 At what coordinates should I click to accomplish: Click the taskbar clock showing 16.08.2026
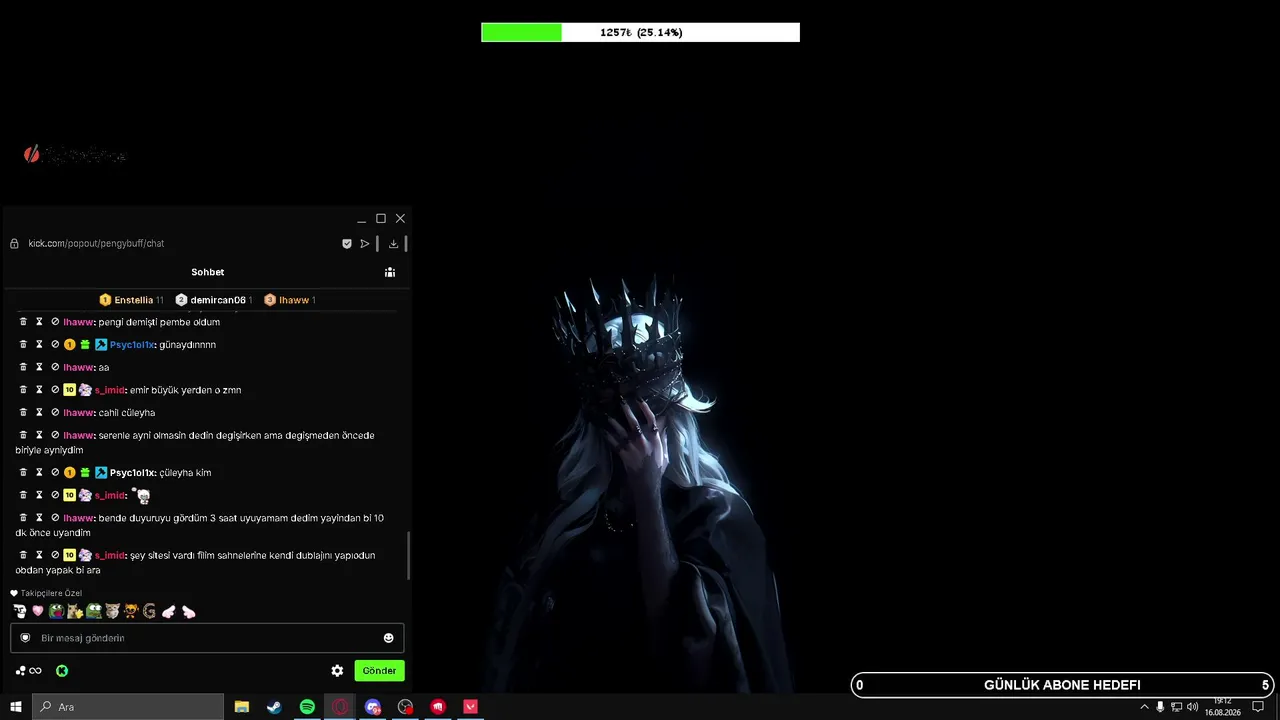click(1222, 707)
